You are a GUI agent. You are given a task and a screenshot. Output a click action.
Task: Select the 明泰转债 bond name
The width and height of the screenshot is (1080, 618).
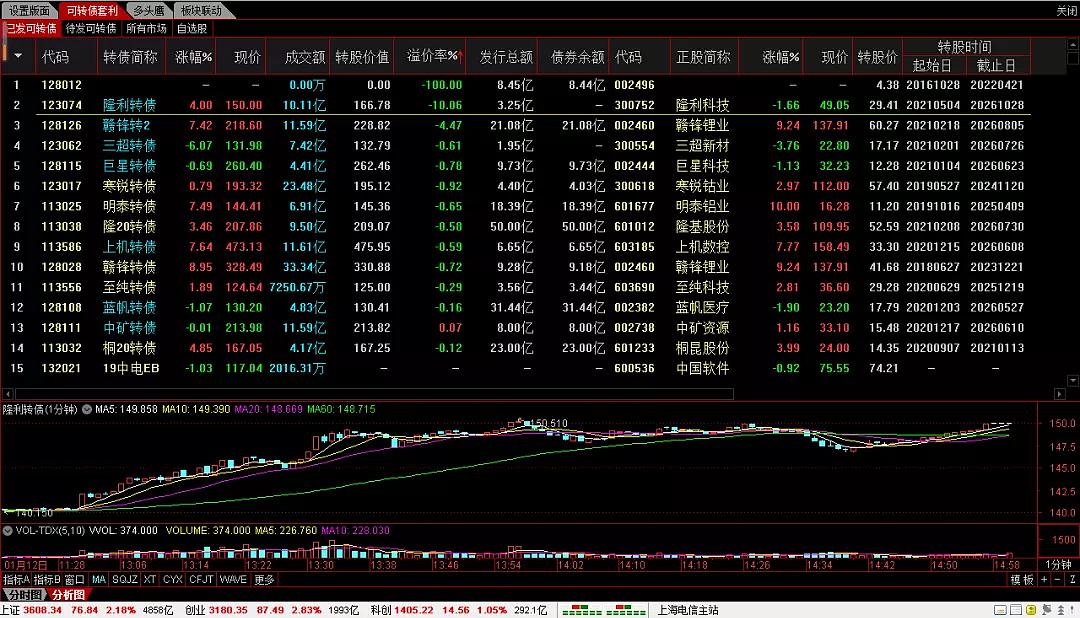(129, 206)
